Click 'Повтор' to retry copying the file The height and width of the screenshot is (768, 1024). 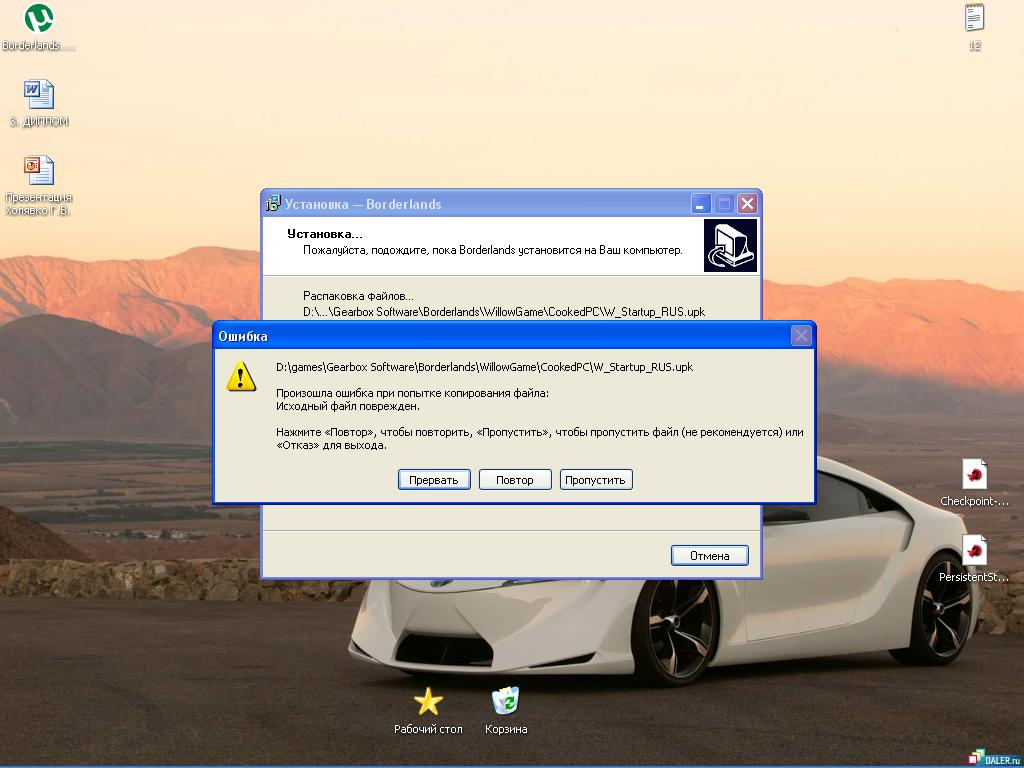click(x=515, y=480)
